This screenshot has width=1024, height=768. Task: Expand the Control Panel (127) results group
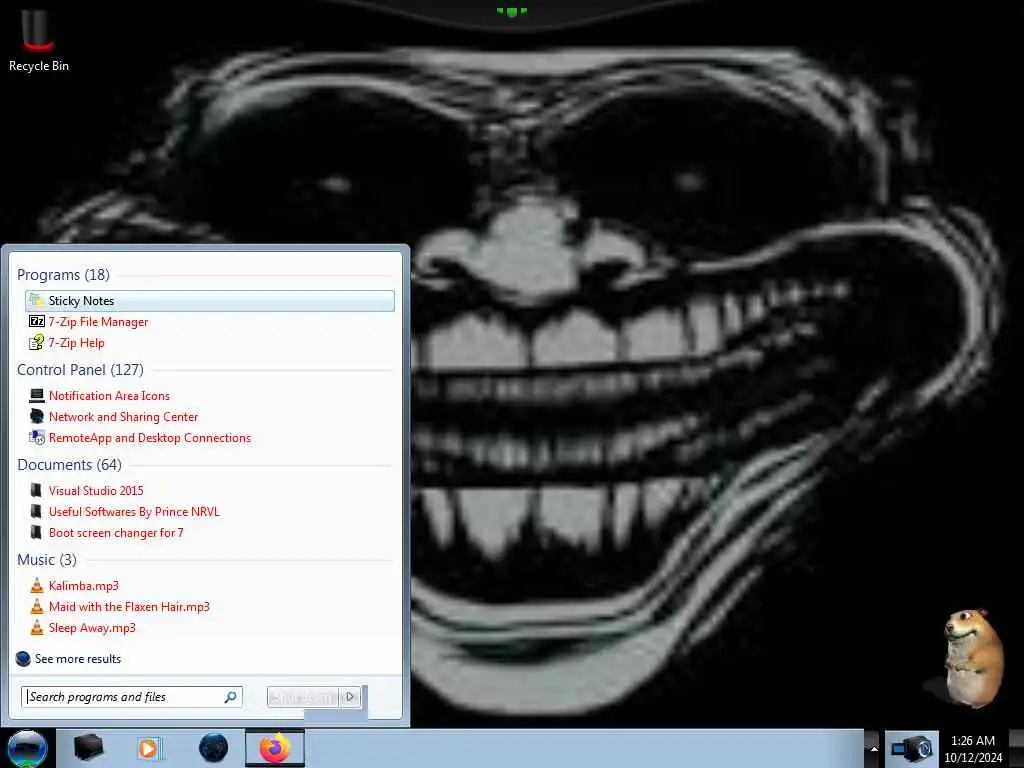[x=80, y=370]
